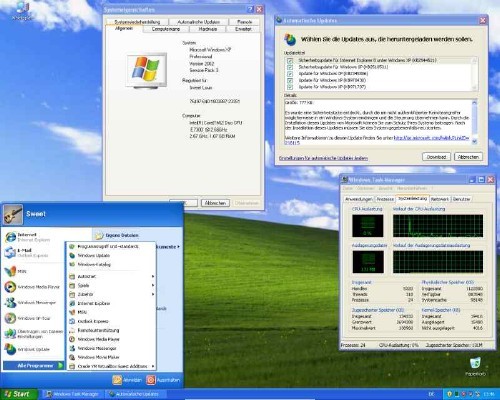This screenshot has width=500, height=400.
Task: Open the Papierkorb desktop icon
Action: 475,366
